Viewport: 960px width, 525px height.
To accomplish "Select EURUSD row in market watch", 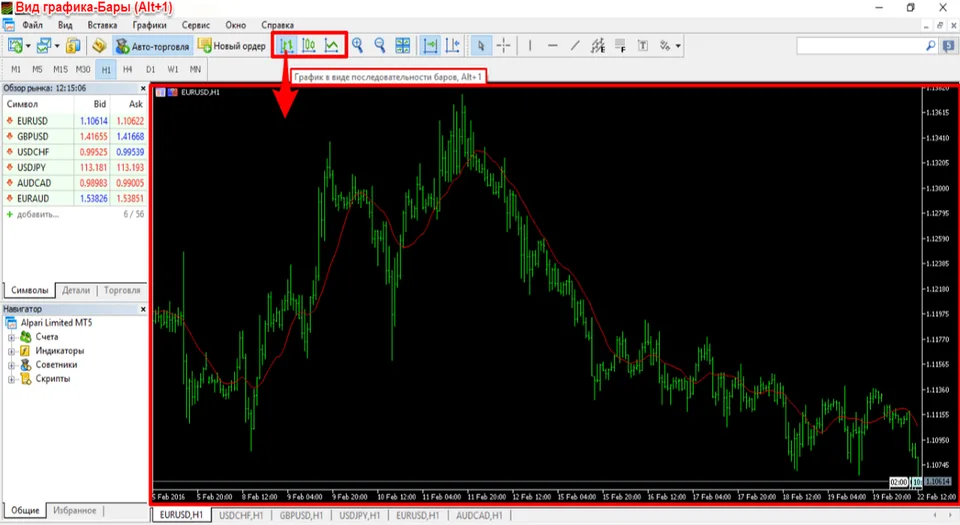I will 75,121.
